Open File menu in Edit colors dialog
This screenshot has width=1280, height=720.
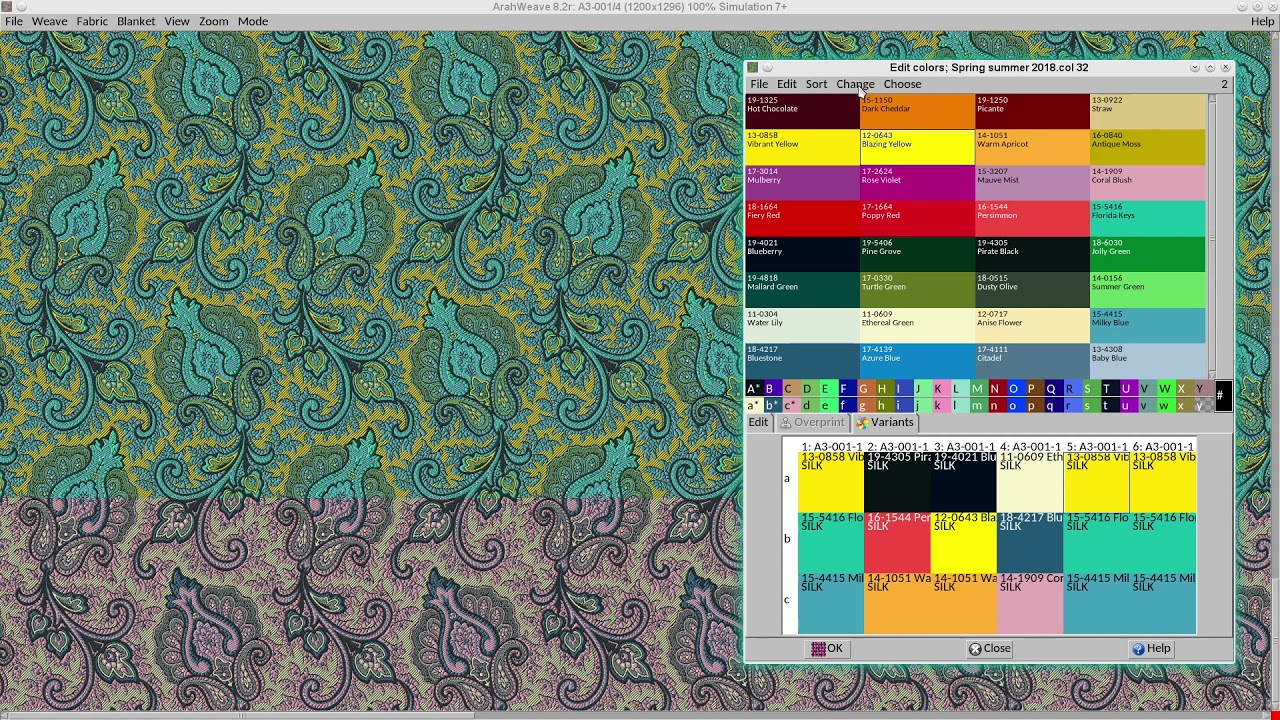coord(759,84)
